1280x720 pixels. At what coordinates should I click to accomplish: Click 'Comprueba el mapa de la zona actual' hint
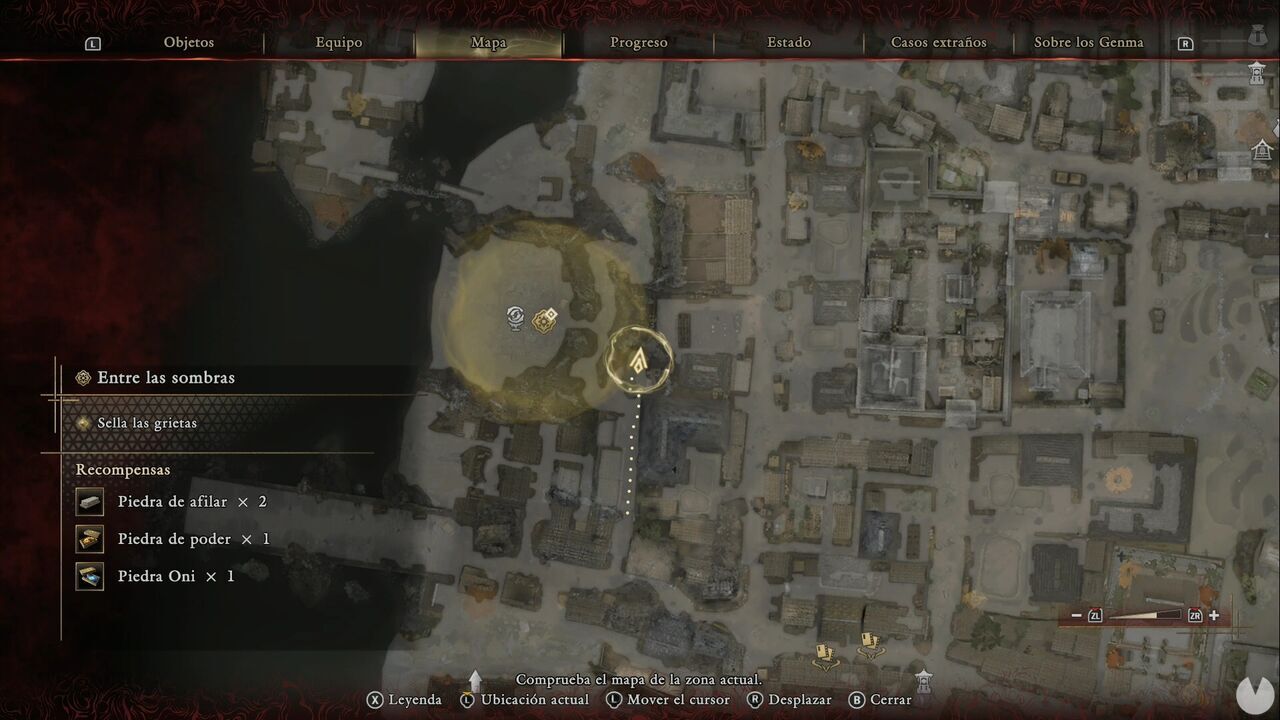(x=639, y=680)
